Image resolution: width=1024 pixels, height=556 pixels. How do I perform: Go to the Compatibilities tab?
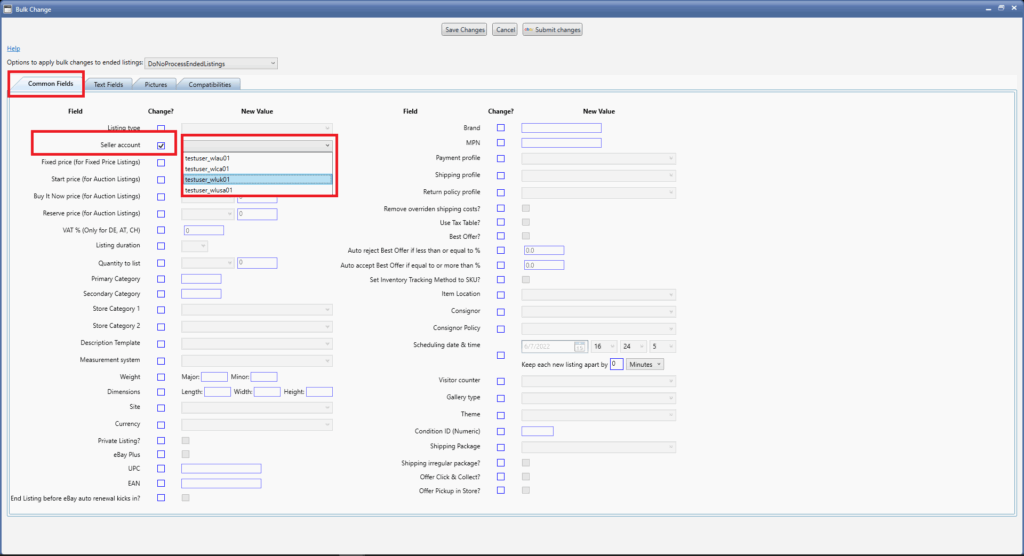(210, 85)
